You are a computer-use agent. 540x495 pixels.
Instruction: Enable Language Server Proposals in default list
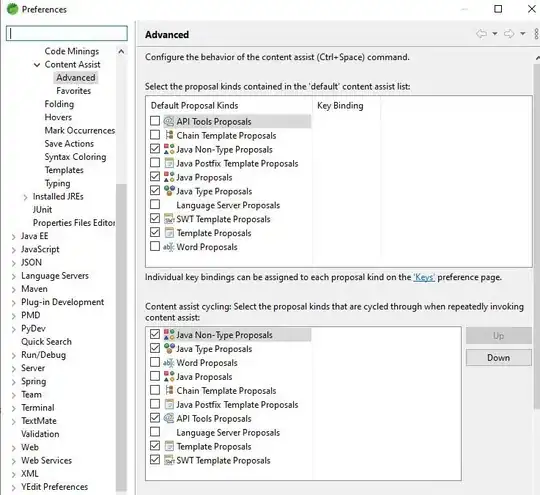coord(155,205)
